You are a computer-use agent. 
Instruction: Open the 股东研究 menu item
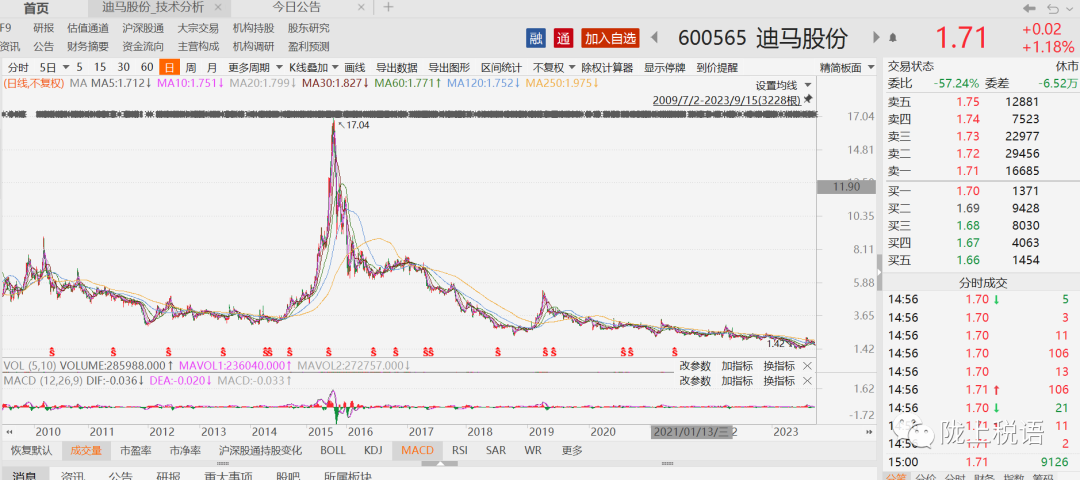tap(308, 28)
